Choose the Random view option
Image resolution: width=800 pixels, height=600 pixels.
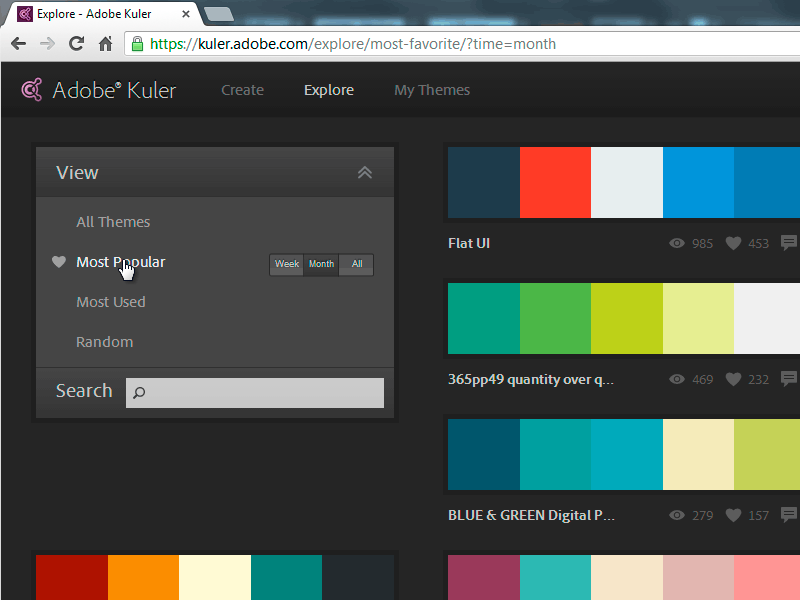pos(105,342)
